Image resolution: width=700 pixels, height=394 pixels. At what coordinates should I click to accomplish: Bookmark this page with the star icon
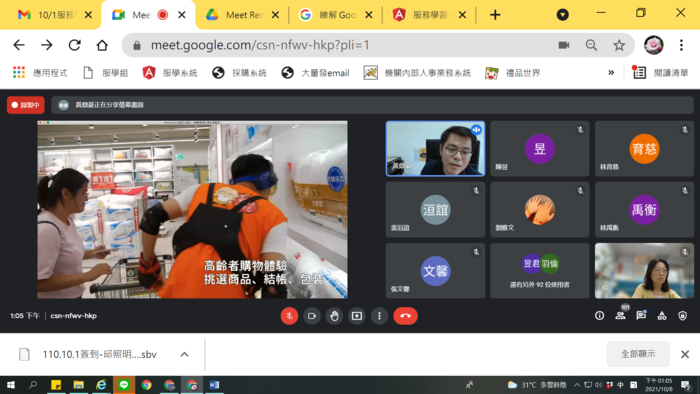[x=619, y=45]
